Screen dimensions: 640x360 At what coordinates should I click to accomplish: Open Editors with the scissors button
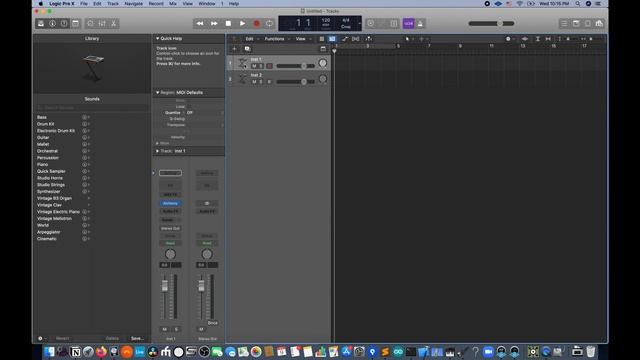pos(113,24)
